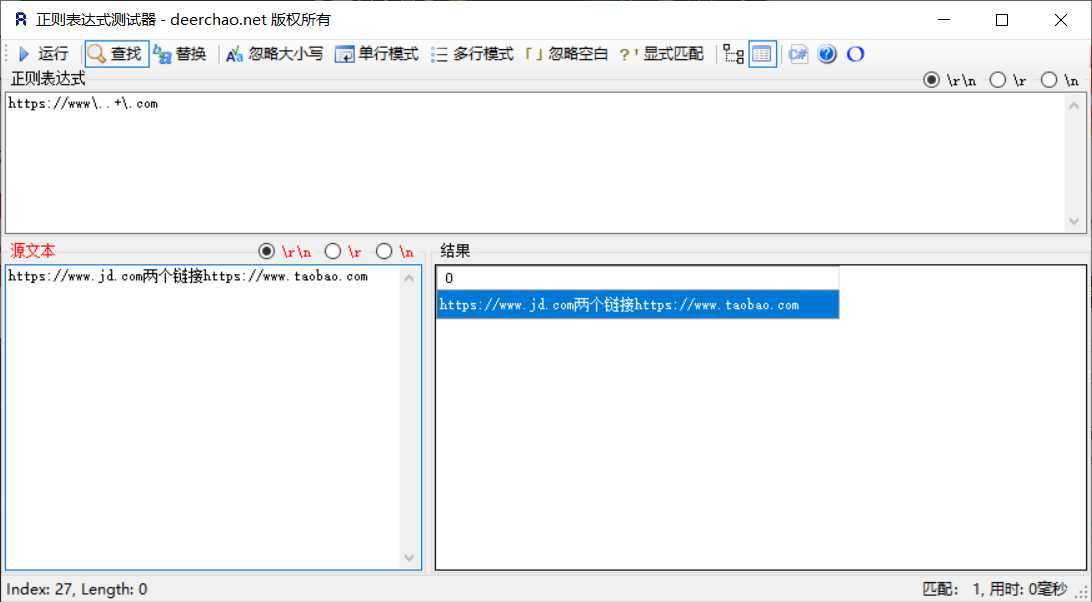The image size is (1092, 602).
Task: Toggle 单行模式 single-line mode
Action: [377, 54]
